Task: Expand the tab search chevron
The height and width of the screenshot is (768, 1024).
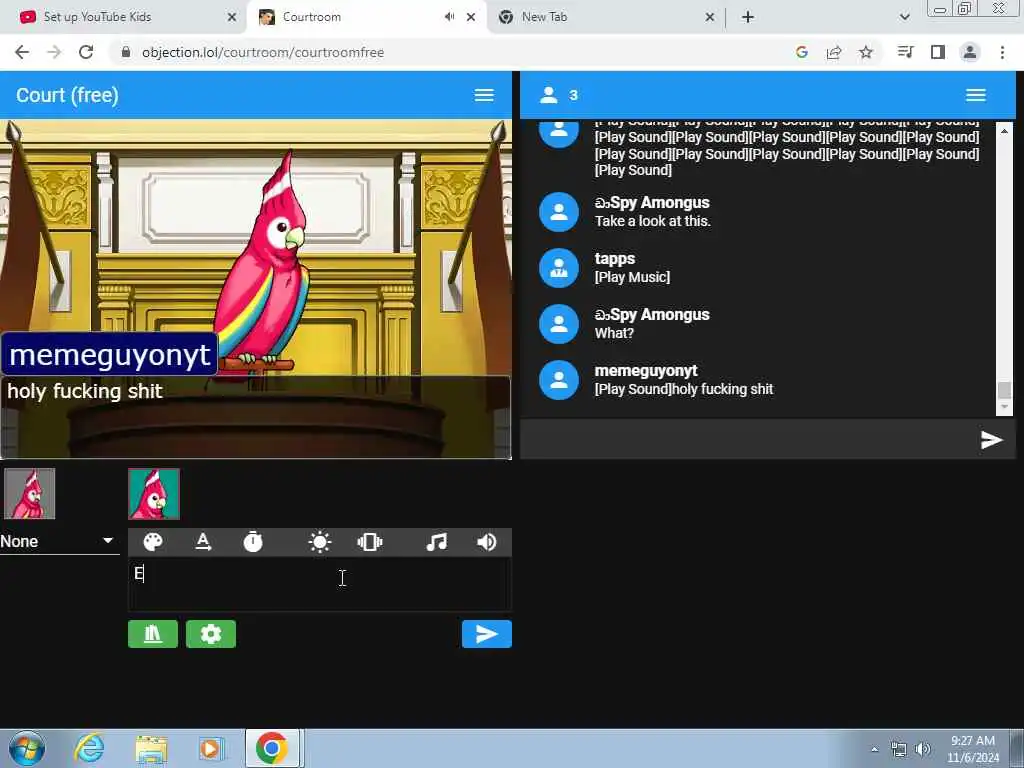Action: (x=904, y=17)
